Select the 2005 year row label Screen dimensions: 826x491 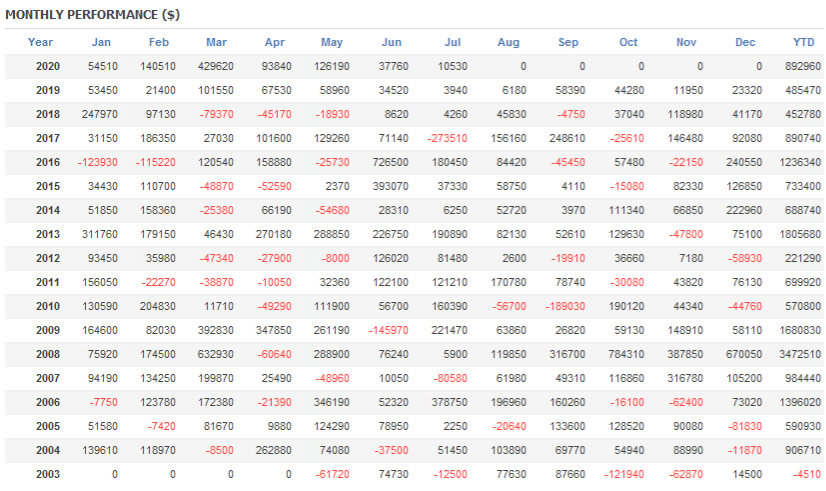click(x=48, y=426)
